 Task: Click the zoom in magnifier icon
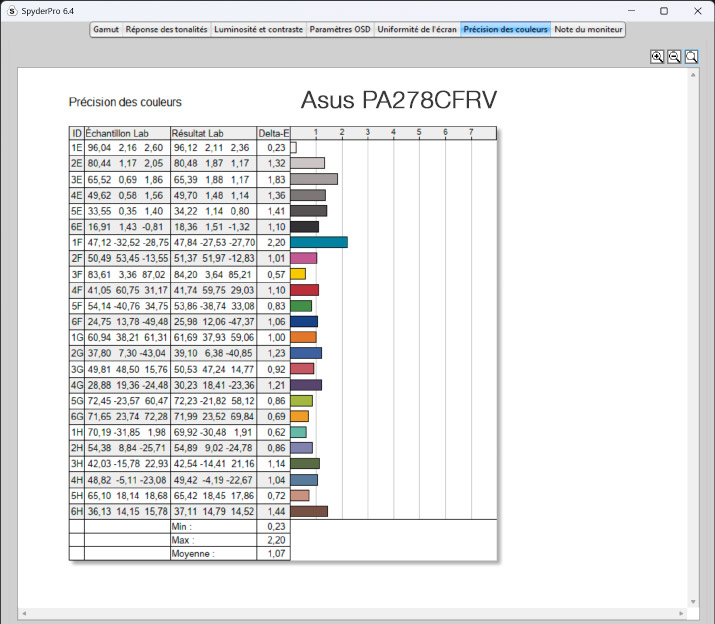pyautogui.click(x=657, y=57)
